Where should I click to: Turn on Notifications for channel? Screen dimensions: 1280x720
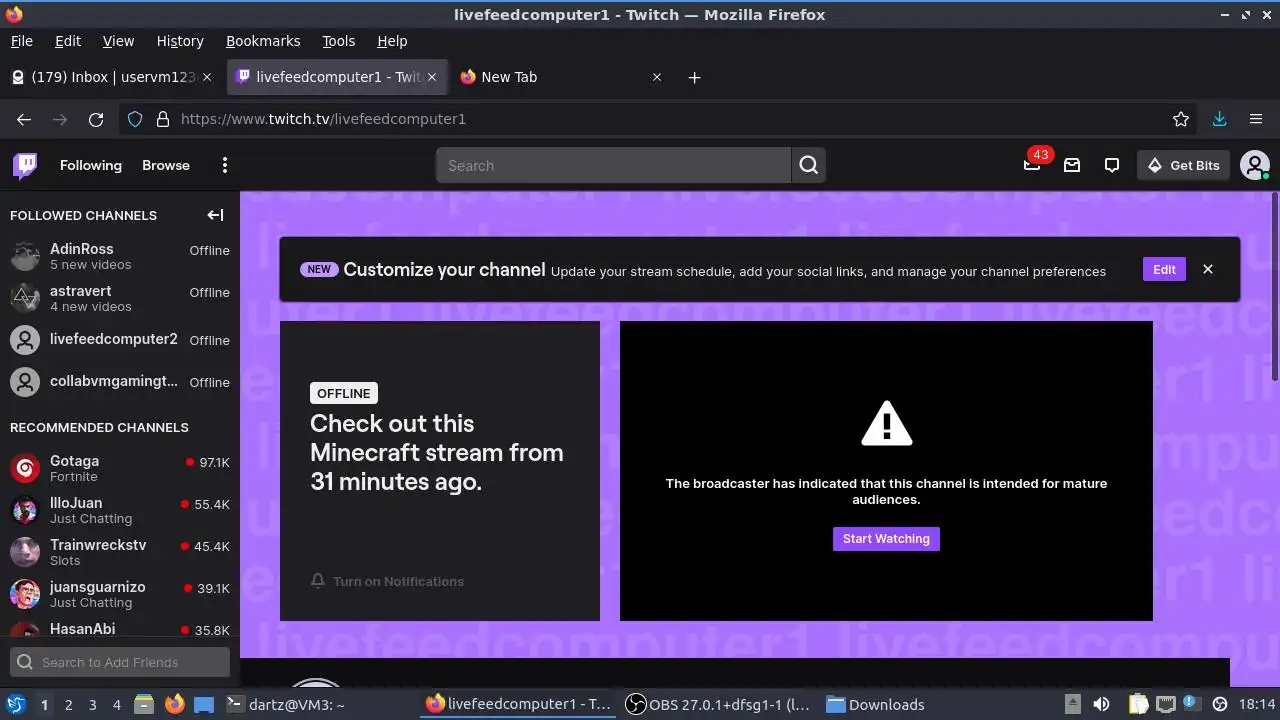[x=387, y=581]
